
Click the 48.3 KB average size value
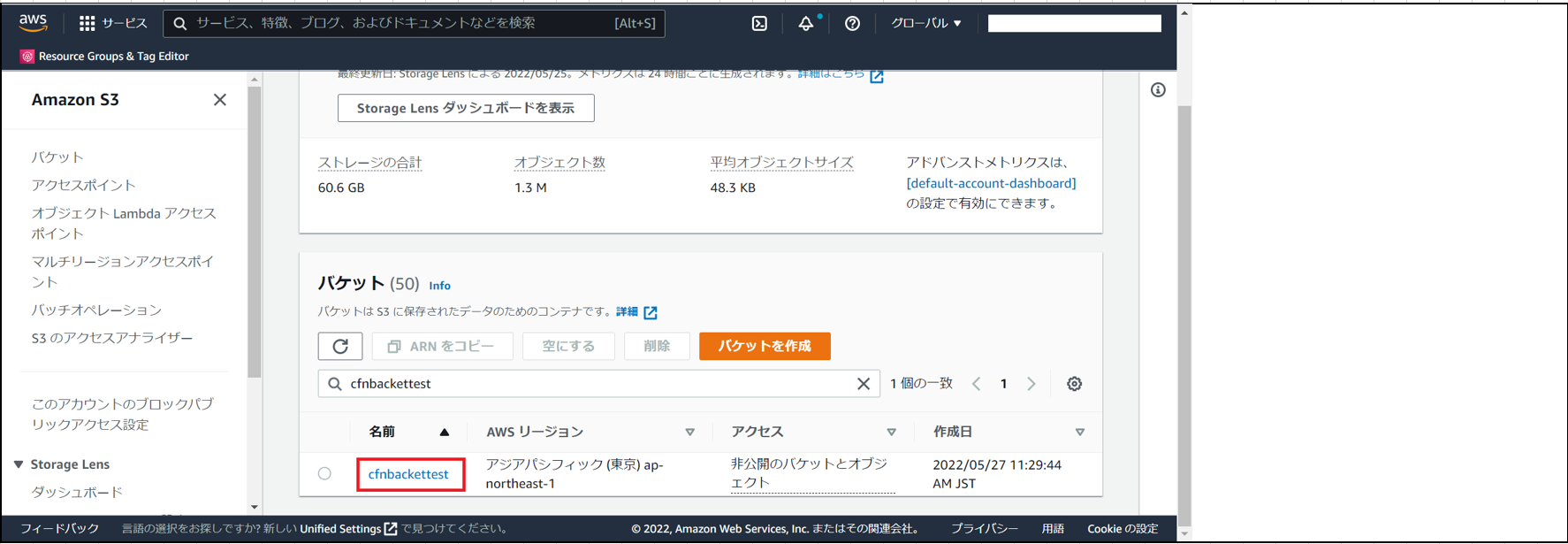click(x=733, y=188)
